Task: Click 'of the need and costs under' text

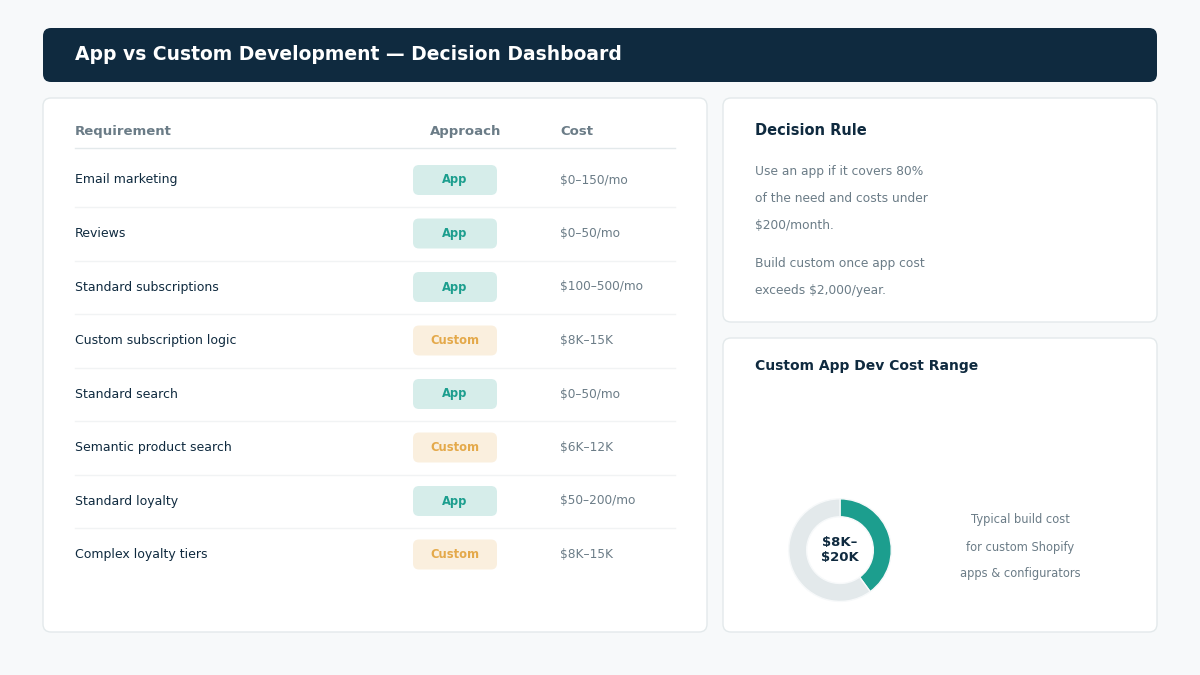Action: [841, 198]
